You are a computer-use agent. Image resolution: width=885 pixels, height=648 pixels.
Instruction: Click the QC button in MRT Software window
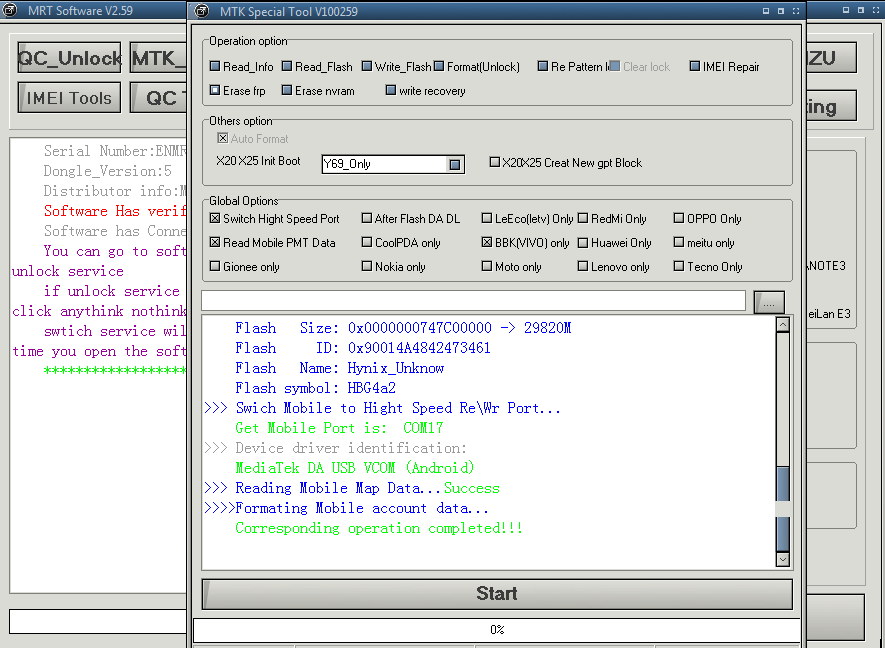[x=158, y=98]
